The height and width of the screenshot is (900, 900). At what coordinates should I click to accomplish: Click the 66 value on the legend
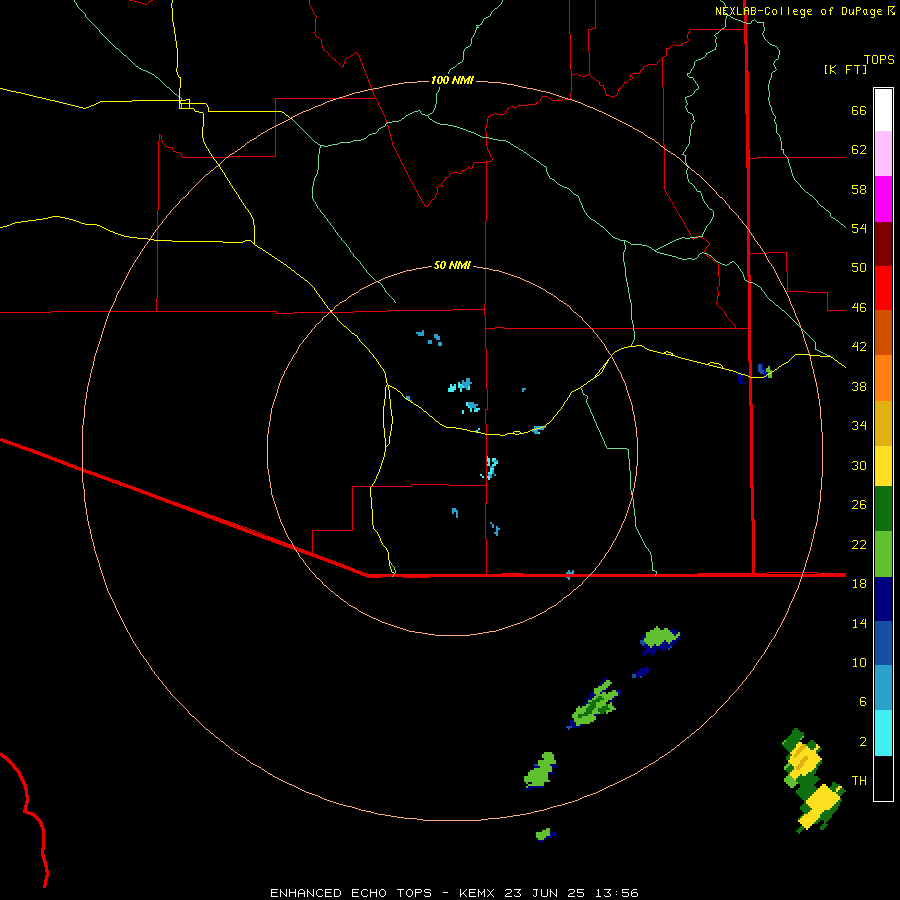pos(859,111)
